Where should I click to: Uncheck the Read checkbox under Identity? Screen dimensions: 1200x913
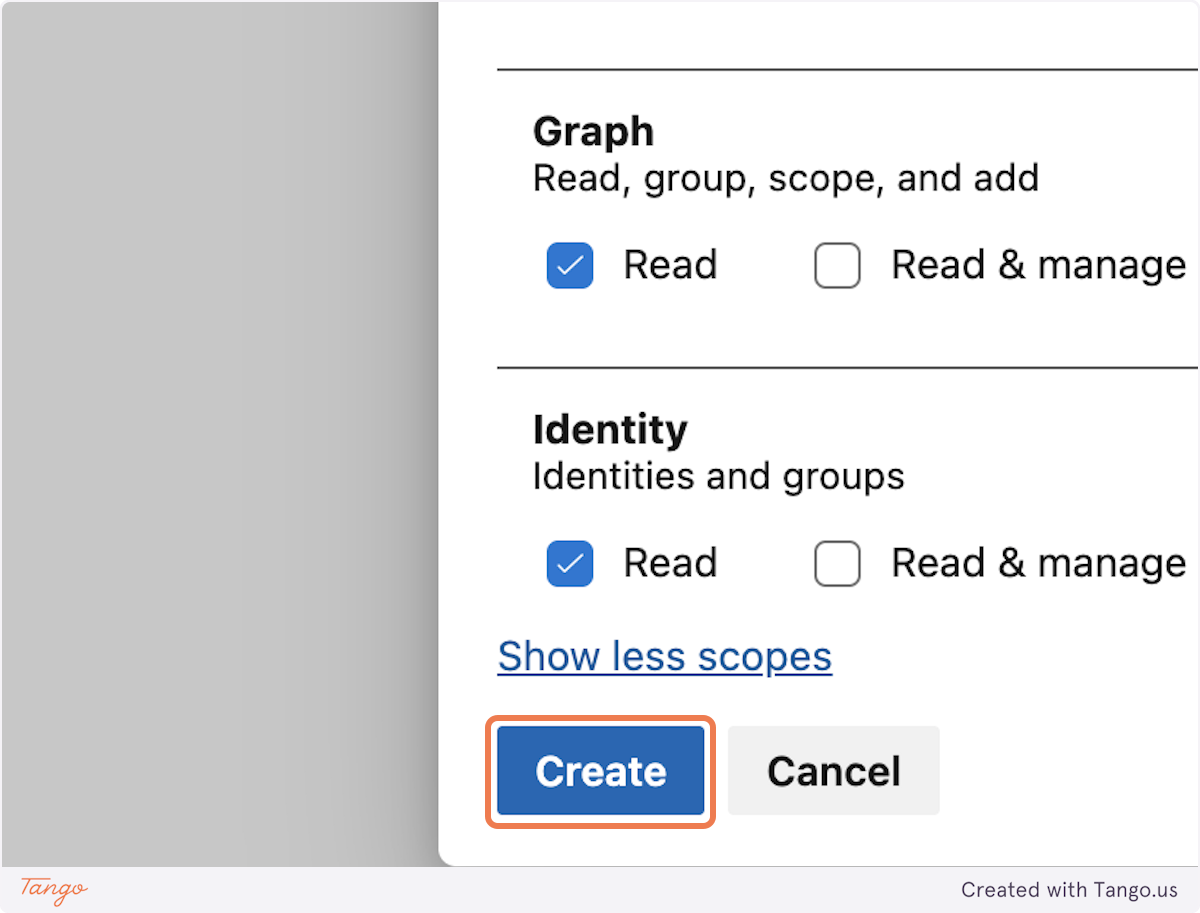click(x=569, y=563)
